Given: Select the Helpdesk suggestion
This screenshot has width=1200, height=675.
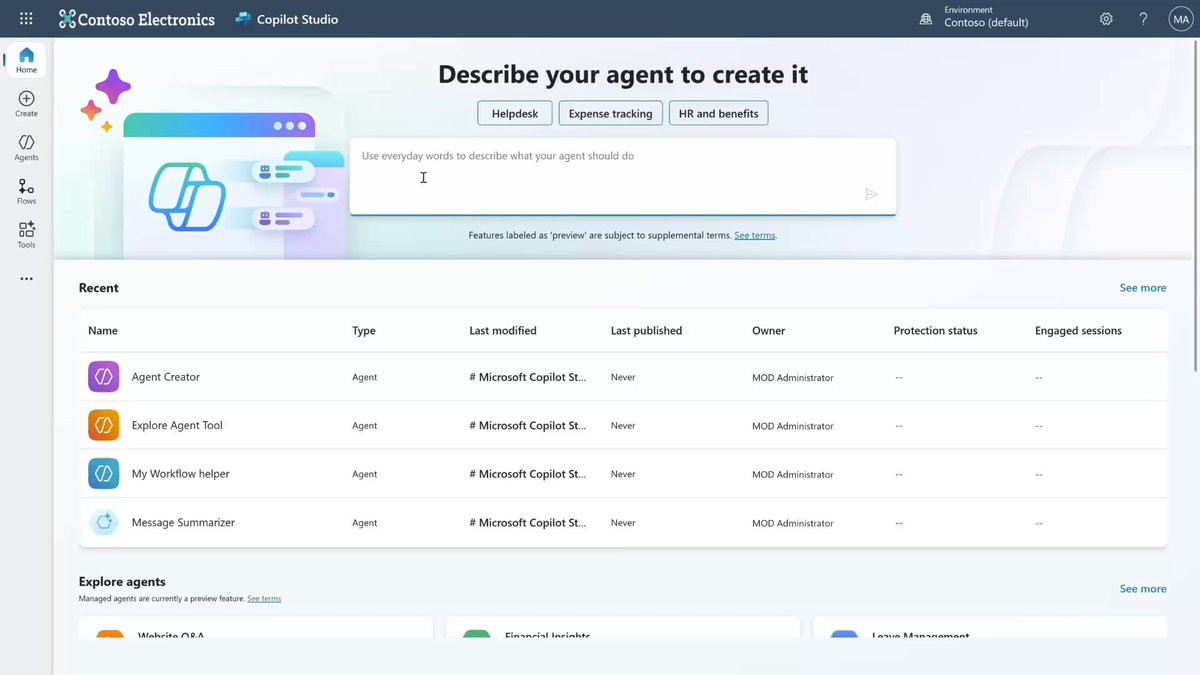Looking at the screenshot, I should (x=515, y=113).
